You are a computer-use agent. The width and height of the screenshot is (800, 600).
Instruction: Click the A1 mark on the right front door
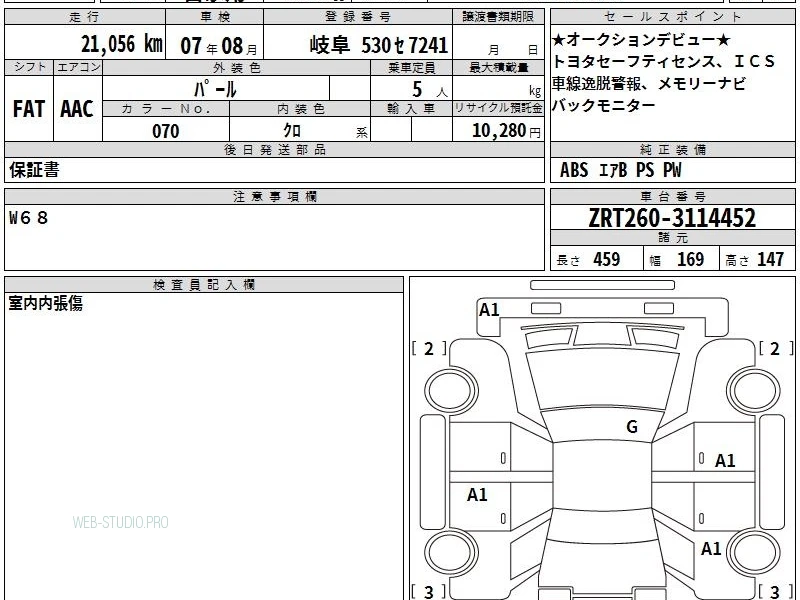coord(724,461)
